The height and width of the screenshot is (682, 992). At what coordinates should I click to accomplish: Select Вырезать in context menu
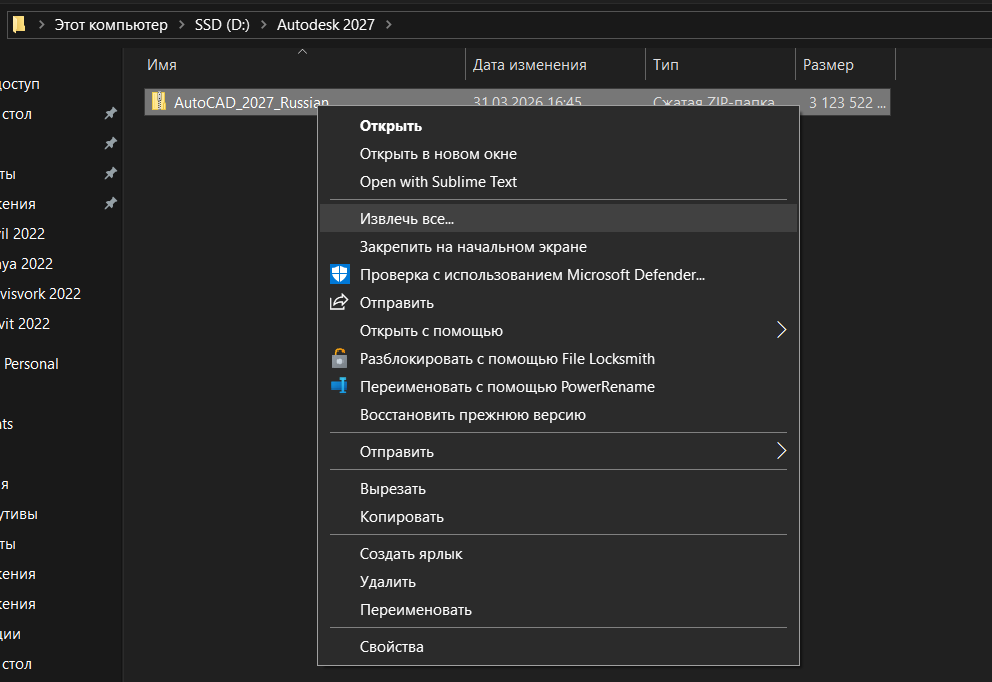[393, 489]
